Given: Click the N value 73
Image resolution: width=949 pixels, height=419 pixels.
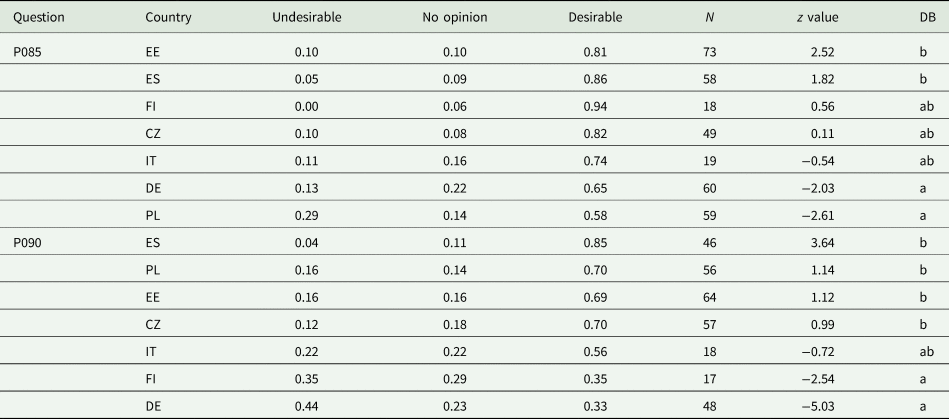Looking at the screenshot, I should coord(712,48).
